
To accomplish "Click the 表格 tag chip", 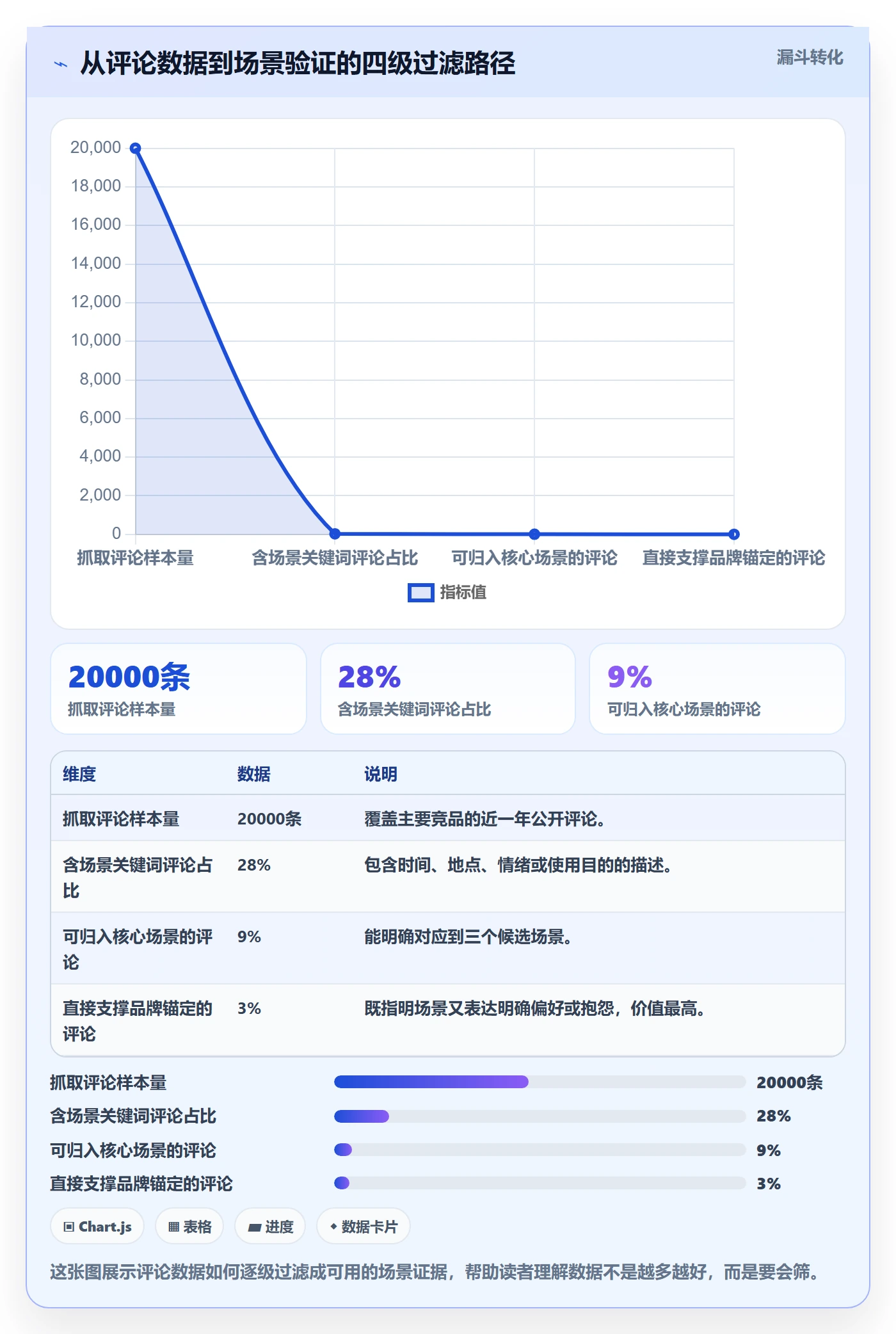I will (189, 1226).
